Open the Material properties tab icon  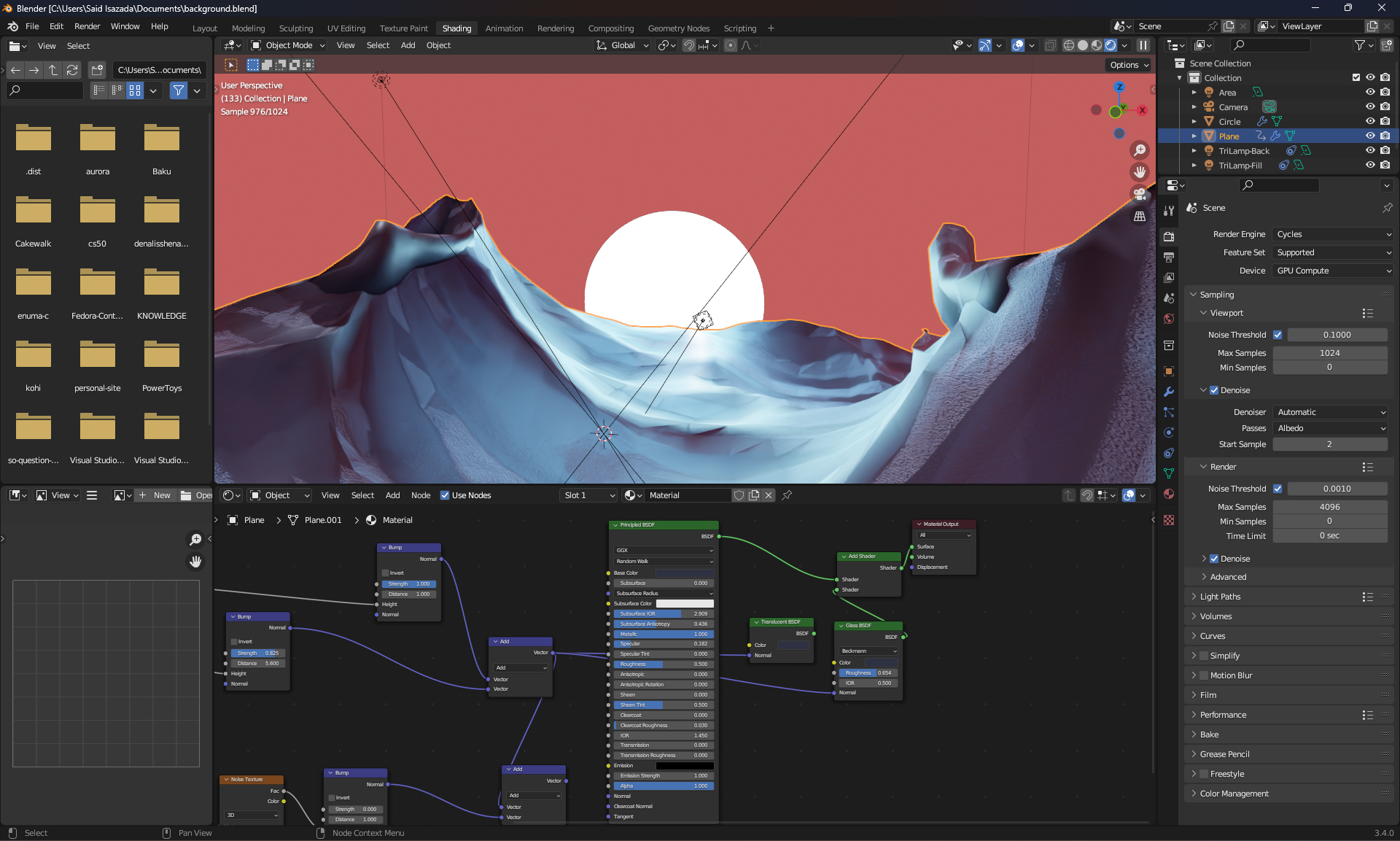point(1169,494)
